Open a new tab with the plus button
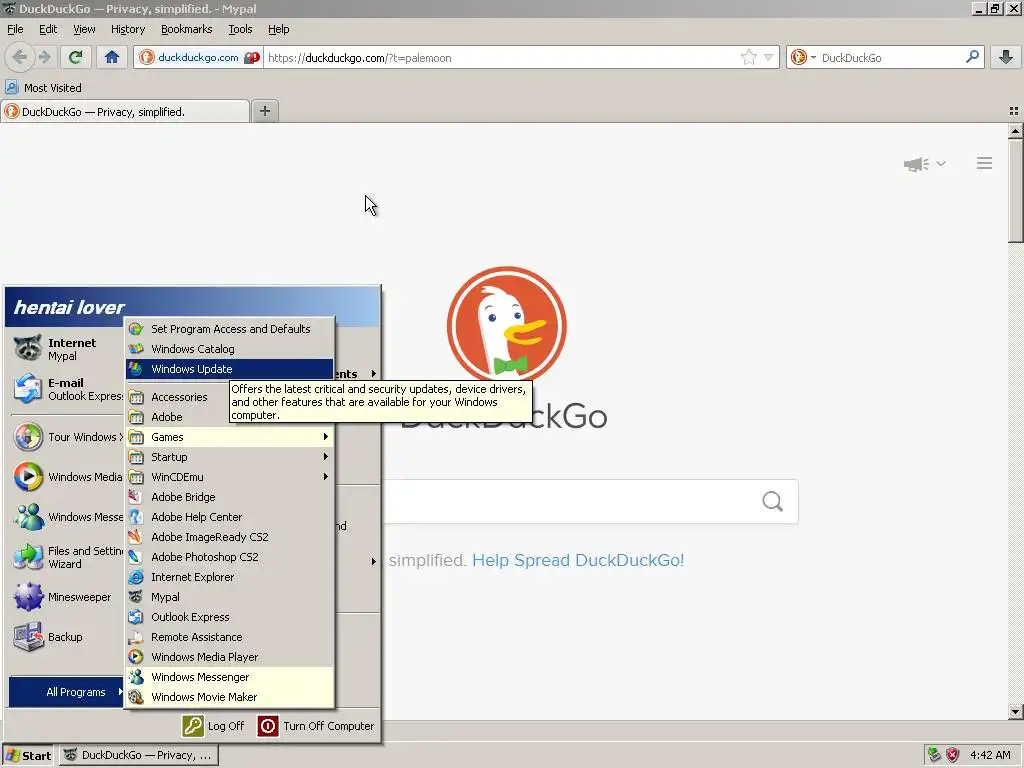Screen dimensions: 1024x768 pos(264,111)
